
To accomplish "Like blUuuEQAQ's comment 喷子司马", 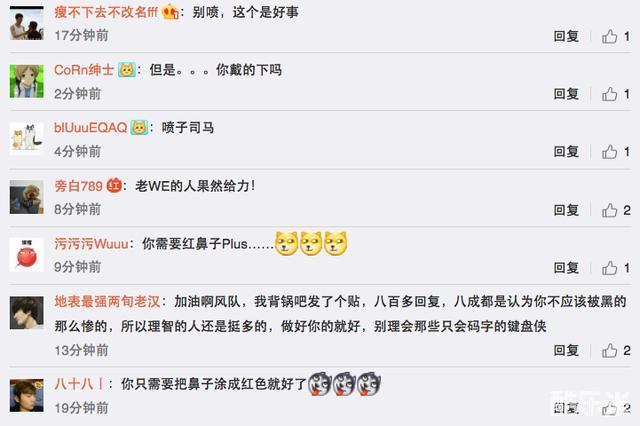I will tap(610, 152).
